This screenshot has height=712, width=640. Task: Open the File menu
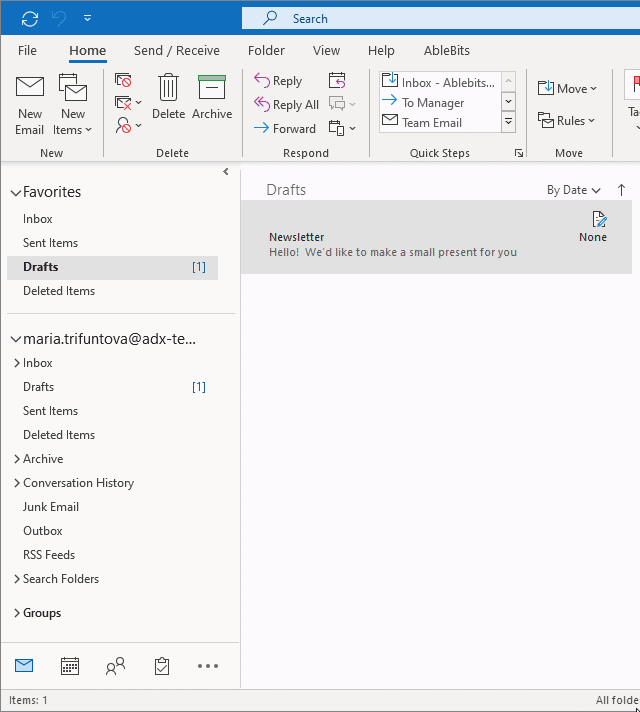tap(27, 50)
